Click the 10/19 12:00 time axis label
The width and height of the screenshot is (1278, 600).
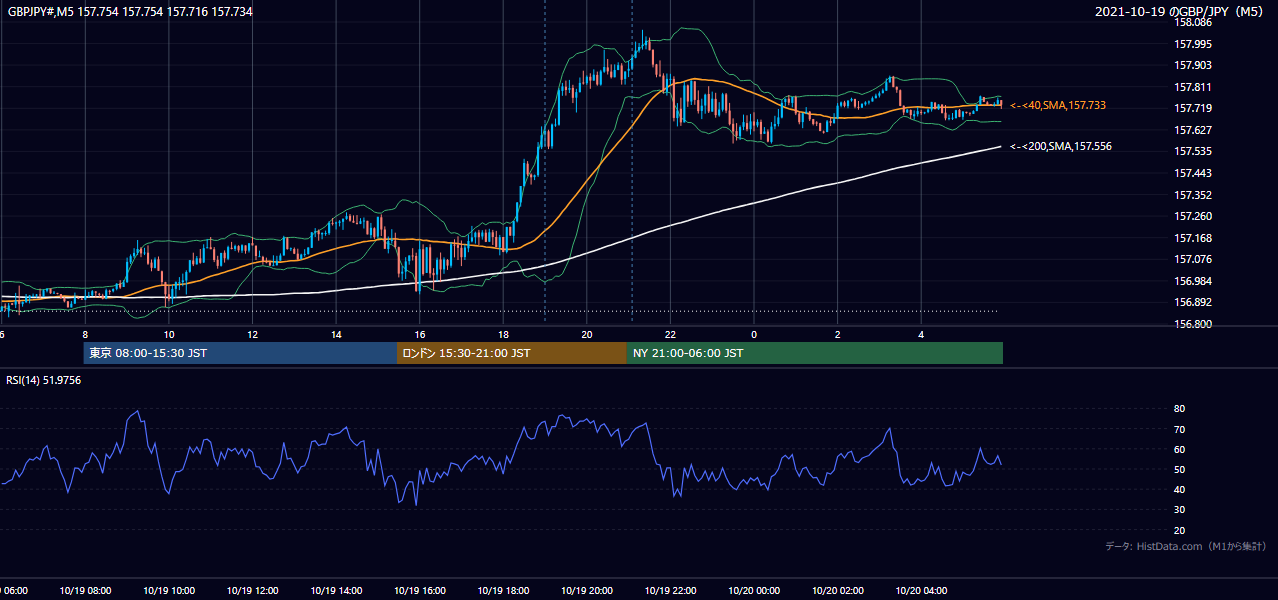tap(252, 591)
